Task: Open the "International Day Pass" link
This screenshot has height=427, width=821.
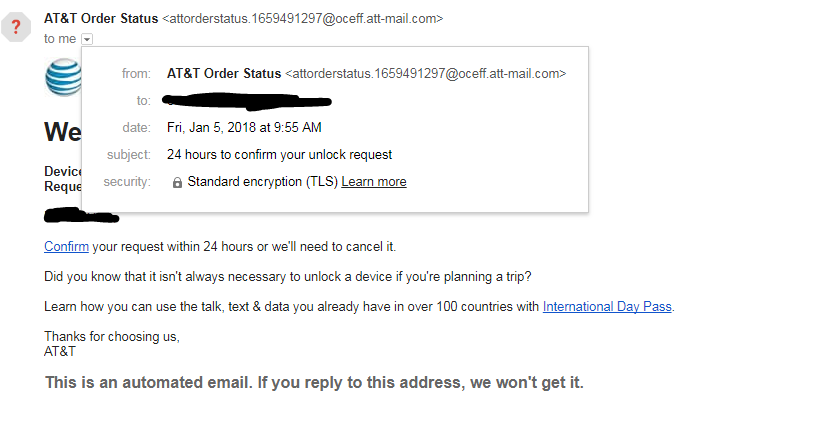Action: click(607, 307)
